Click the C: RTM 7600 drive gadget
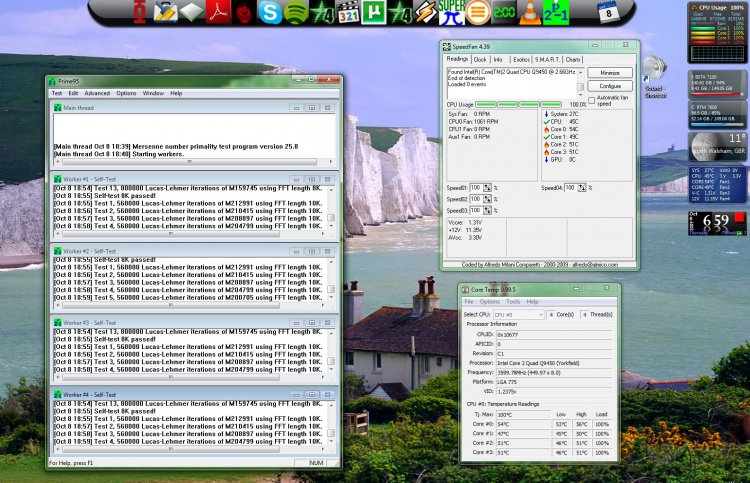Image resolution: width=750 pixels, height=483 pixels. 717,114
